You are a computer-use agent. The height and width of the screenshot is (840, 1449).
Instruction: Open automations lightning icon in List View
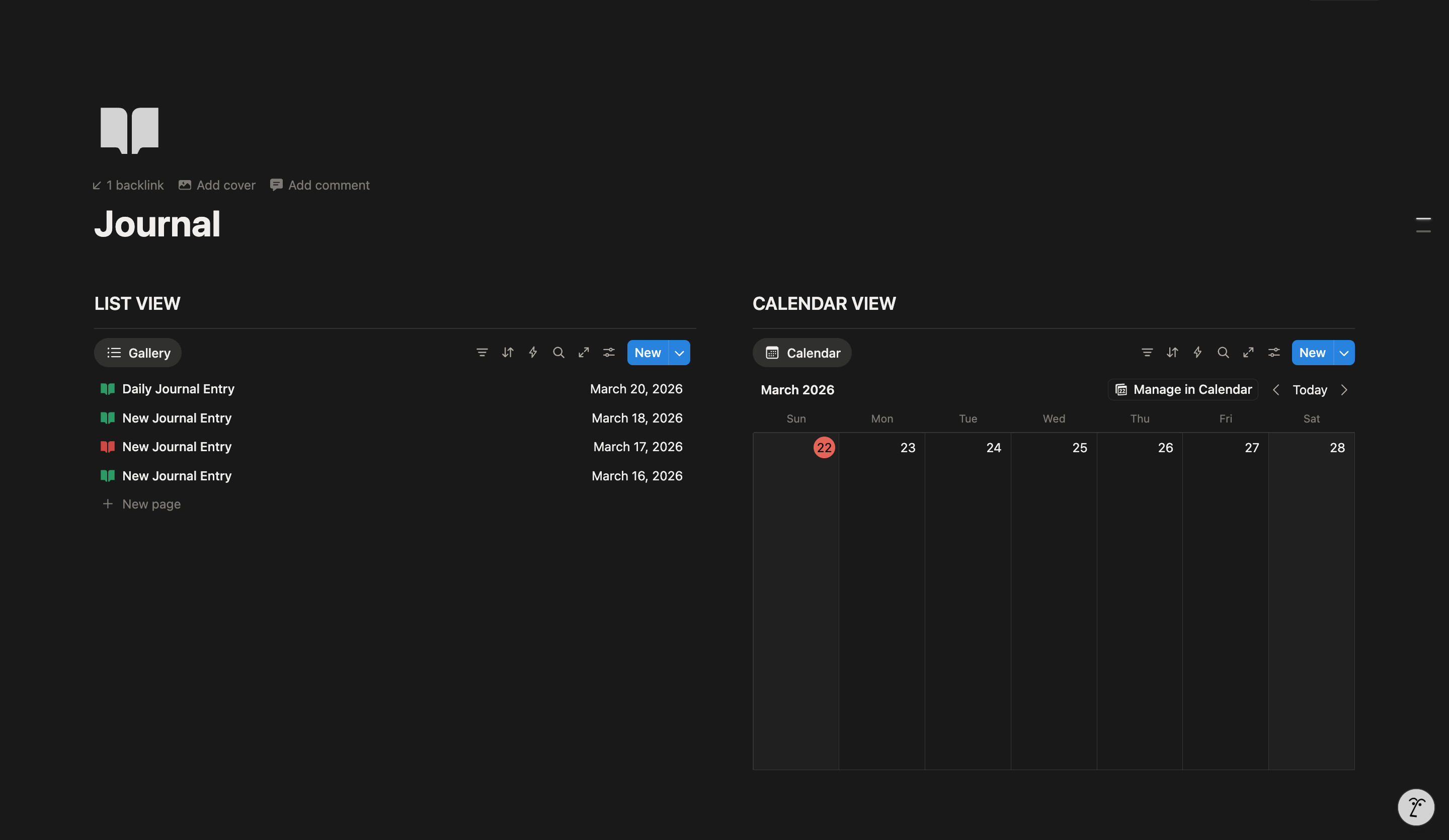coord(533,353)
